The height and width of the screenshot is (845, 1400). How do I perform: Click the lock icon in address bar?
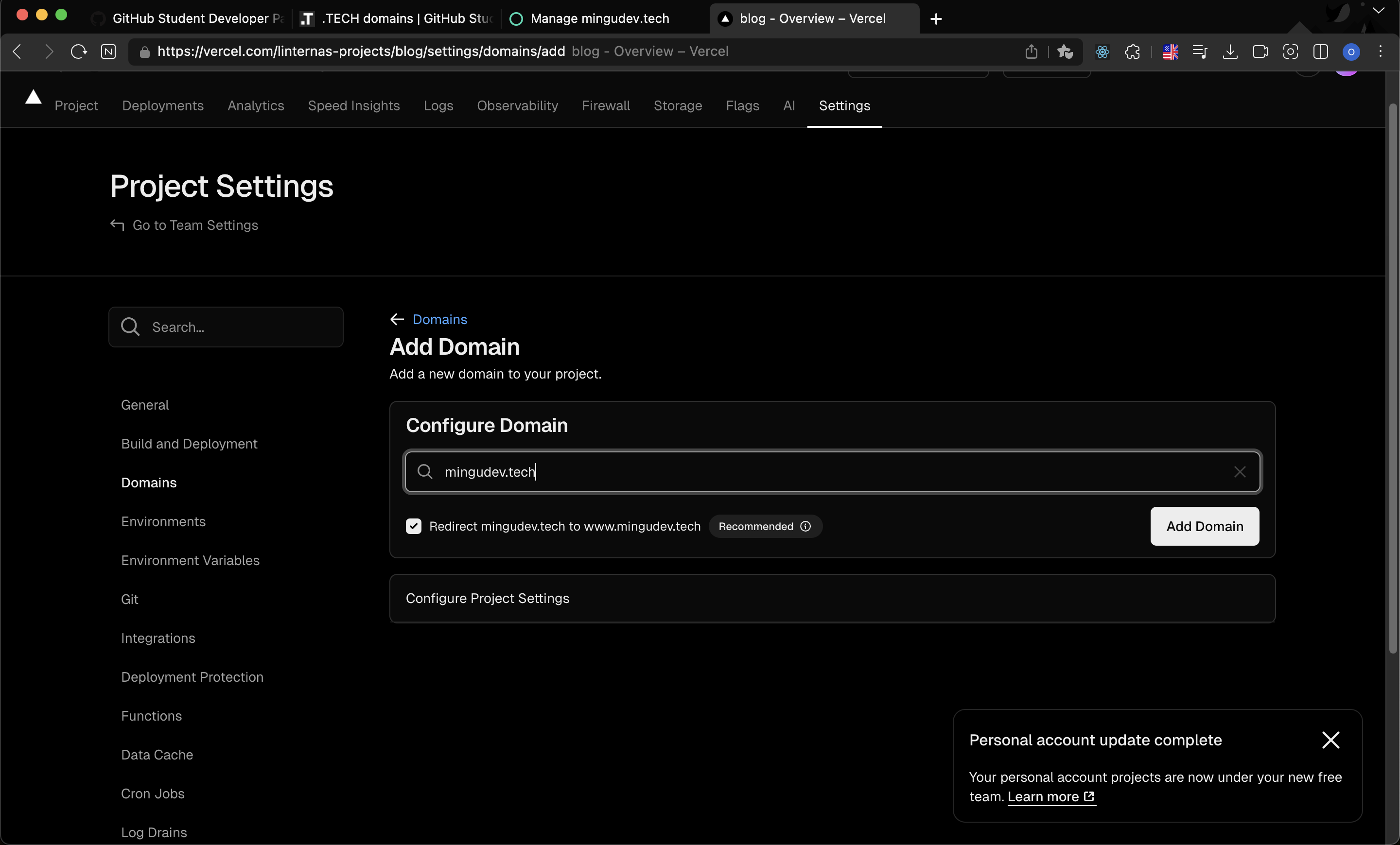point(144,52)
